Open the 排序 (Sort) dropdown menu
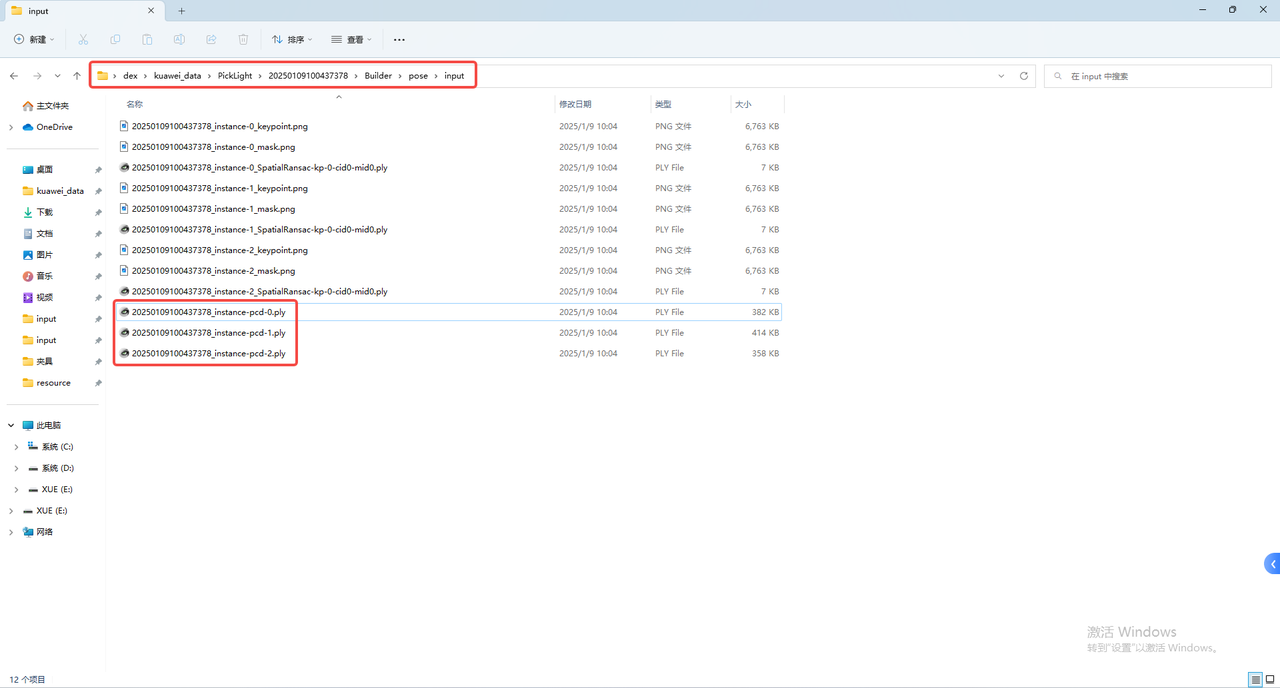The image size is (1280, 688). pos(292,39)
